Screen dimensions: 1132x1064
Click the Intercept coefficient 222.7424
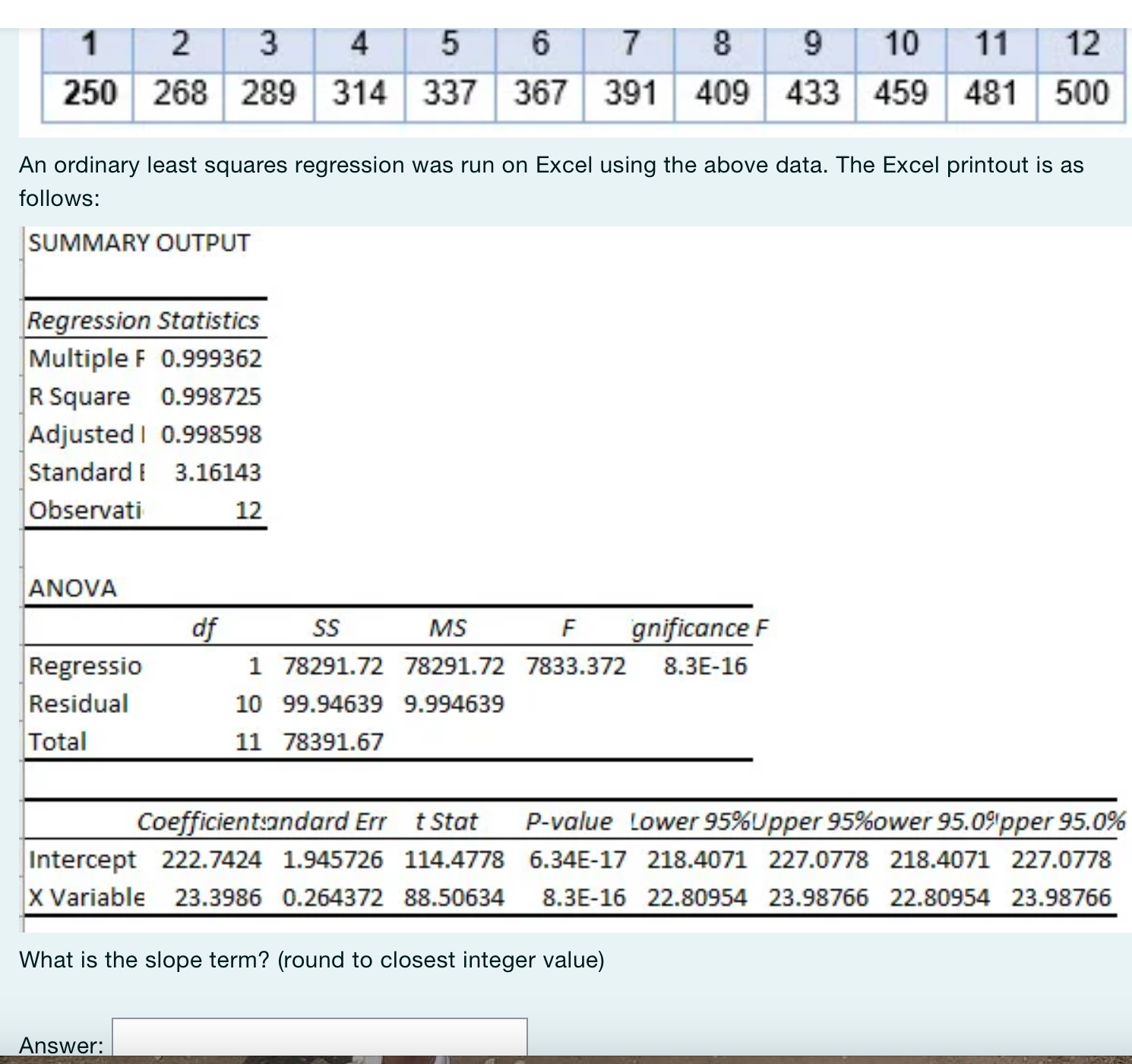[210, 859]
